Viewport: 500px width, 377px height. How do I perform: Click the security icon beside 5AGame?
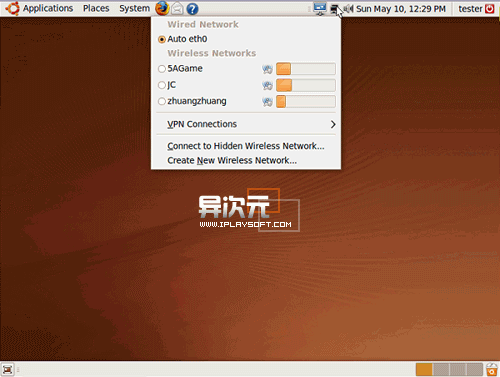pos(267,69)
